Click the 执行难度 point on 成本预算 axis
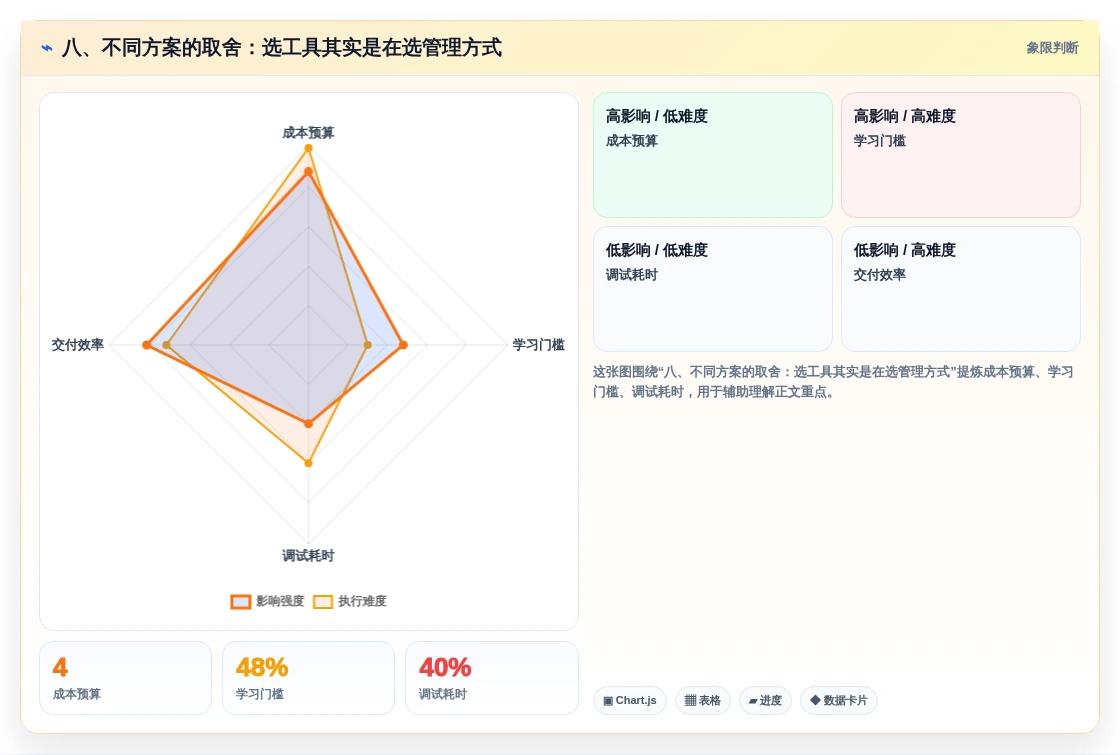Viewport: 1120px width, 755px height. pos(309,149)
